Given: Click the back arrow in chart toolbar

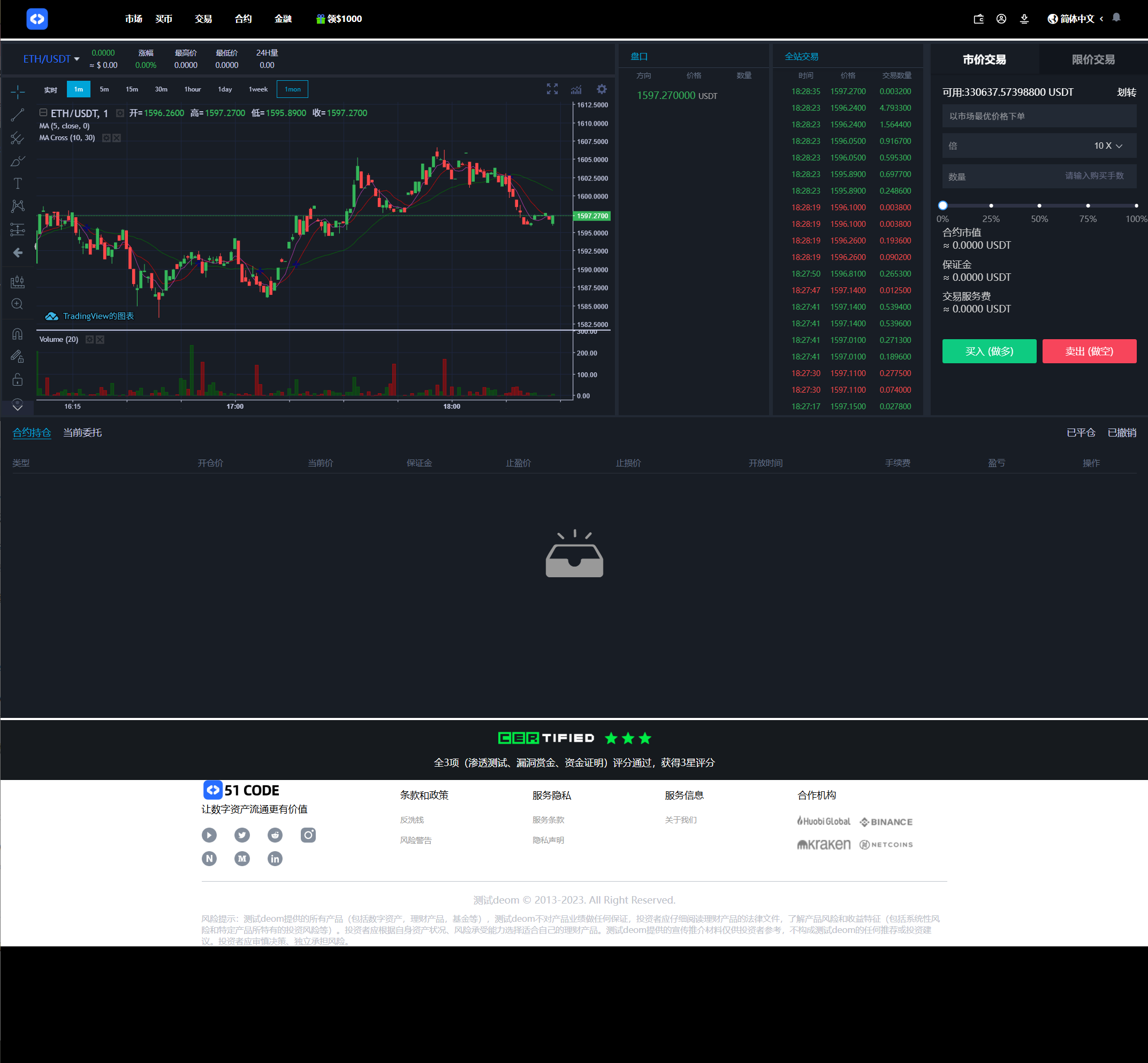Looking at the screenshot, I should click(x=17, y=253).
